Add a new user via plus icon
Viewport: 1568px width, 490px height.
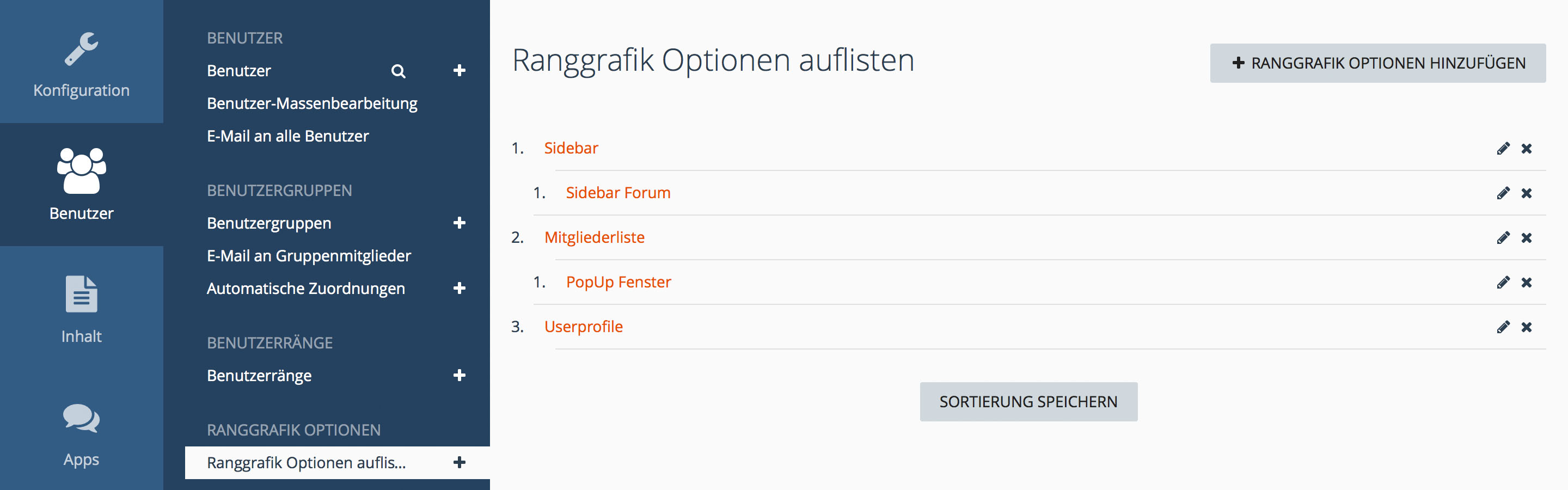460,71
